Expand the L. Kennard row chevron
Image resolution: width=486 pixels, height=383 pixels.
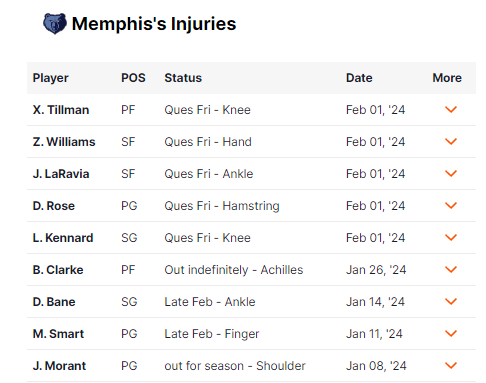point(451,238)
